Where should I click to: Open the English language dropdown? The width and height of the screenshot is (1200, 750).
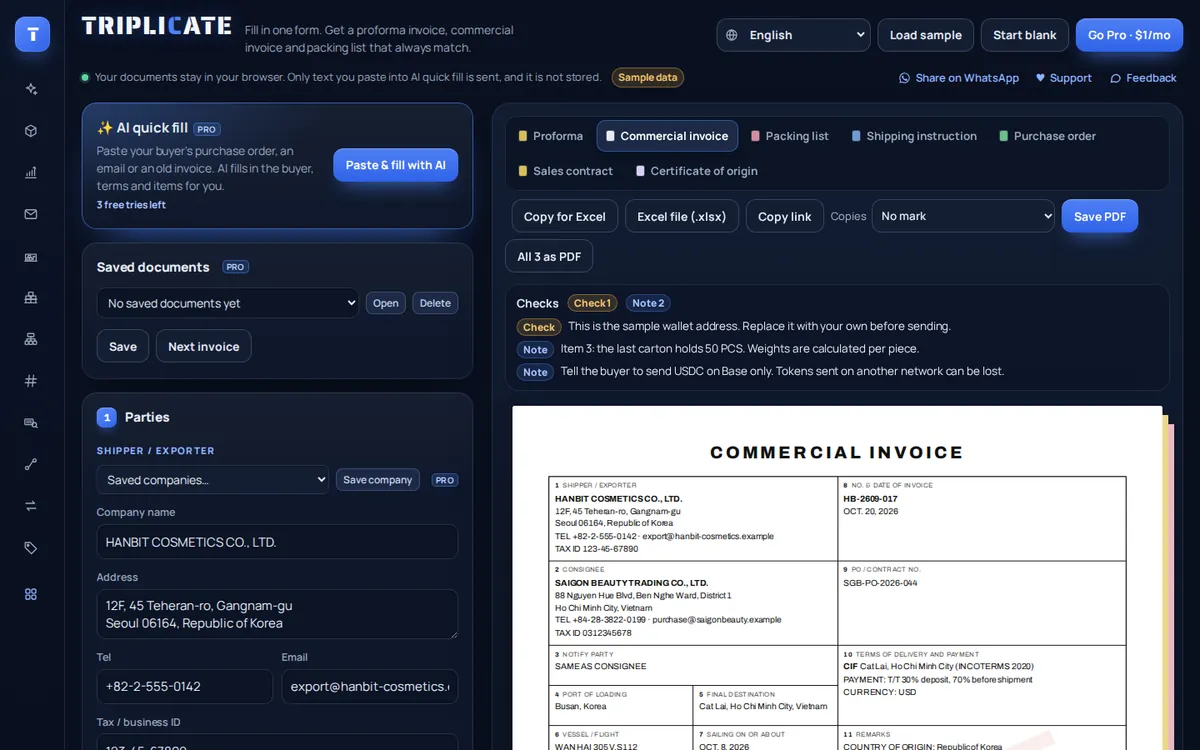coord(793,35)
